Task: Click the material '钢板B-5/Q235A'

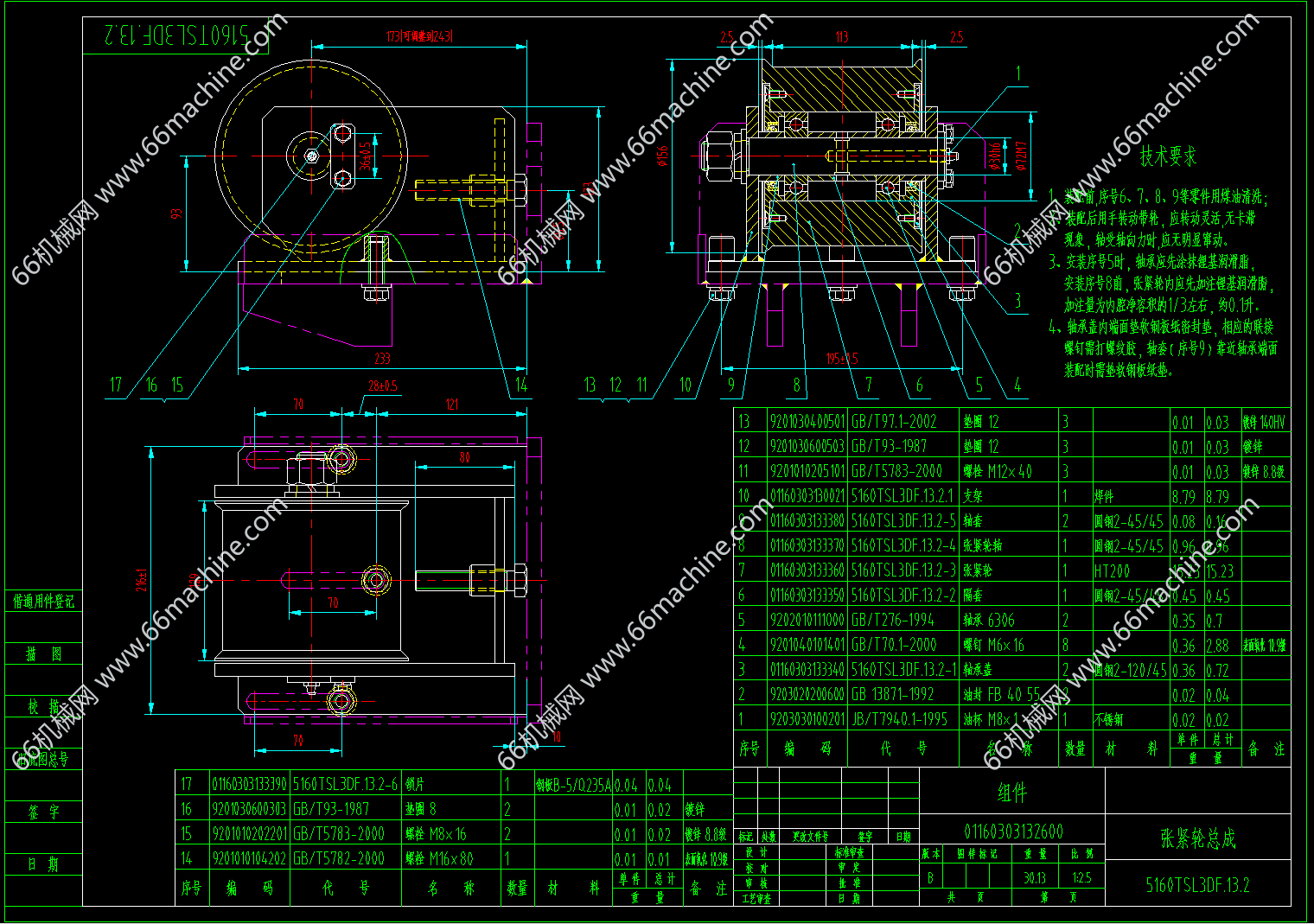Action: coord(572,785)
